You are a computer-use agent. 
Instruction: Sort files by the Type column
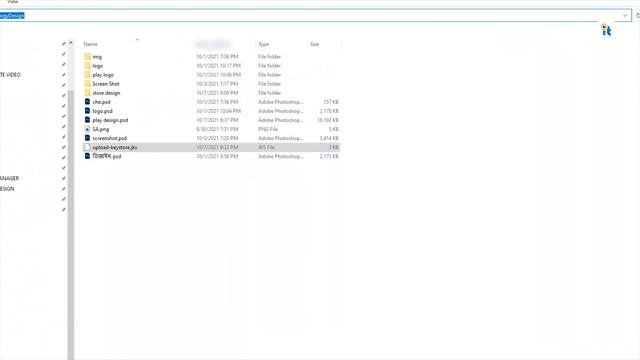point(264,44)
